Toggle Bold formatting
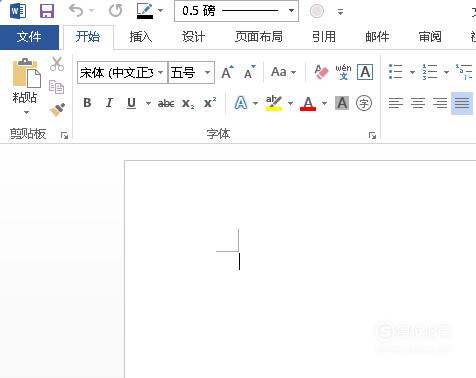 click(87, 103)
